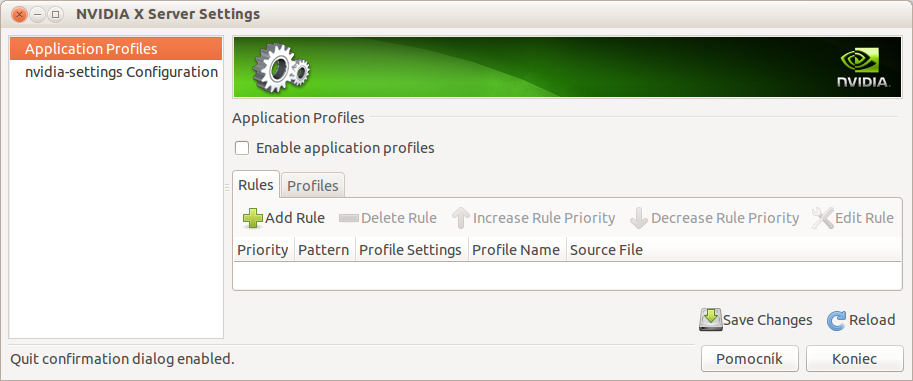Click the 'Reload' label text

click(872, 320)
